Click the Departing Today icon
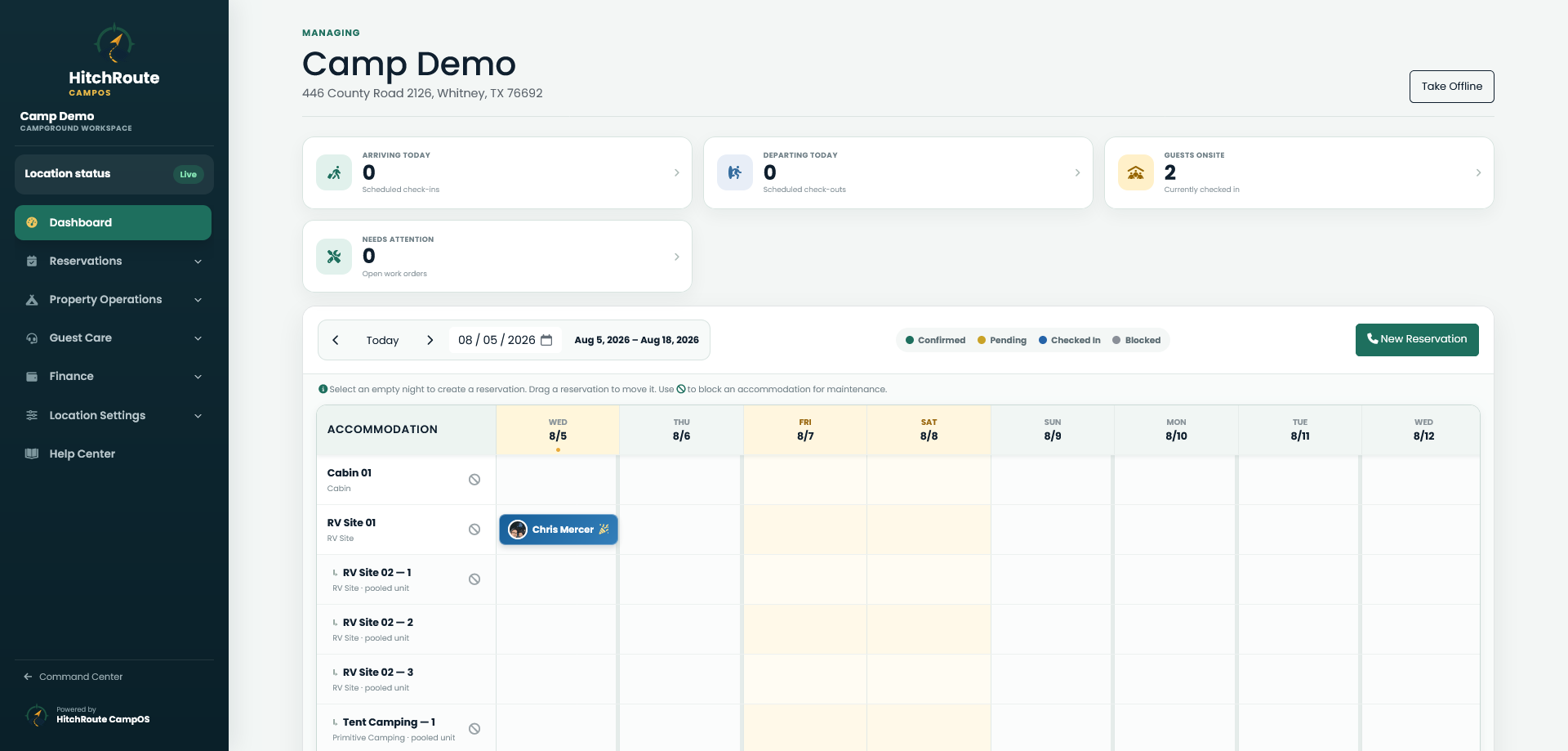This screenshot has height=751, width=1568. (x=735, y=172)
